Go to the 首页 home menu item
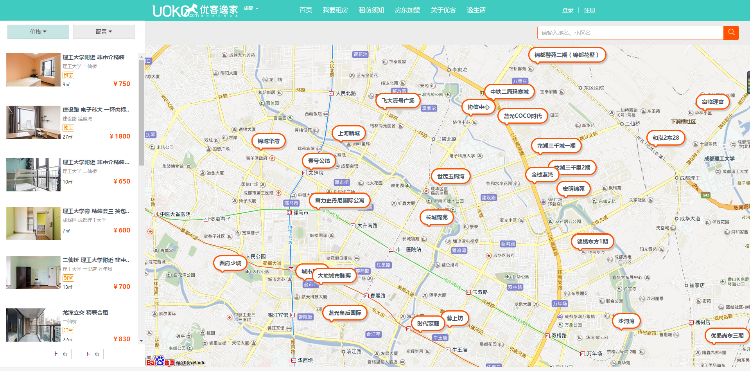This screenshot has height=371, width=750. (306, 10)
